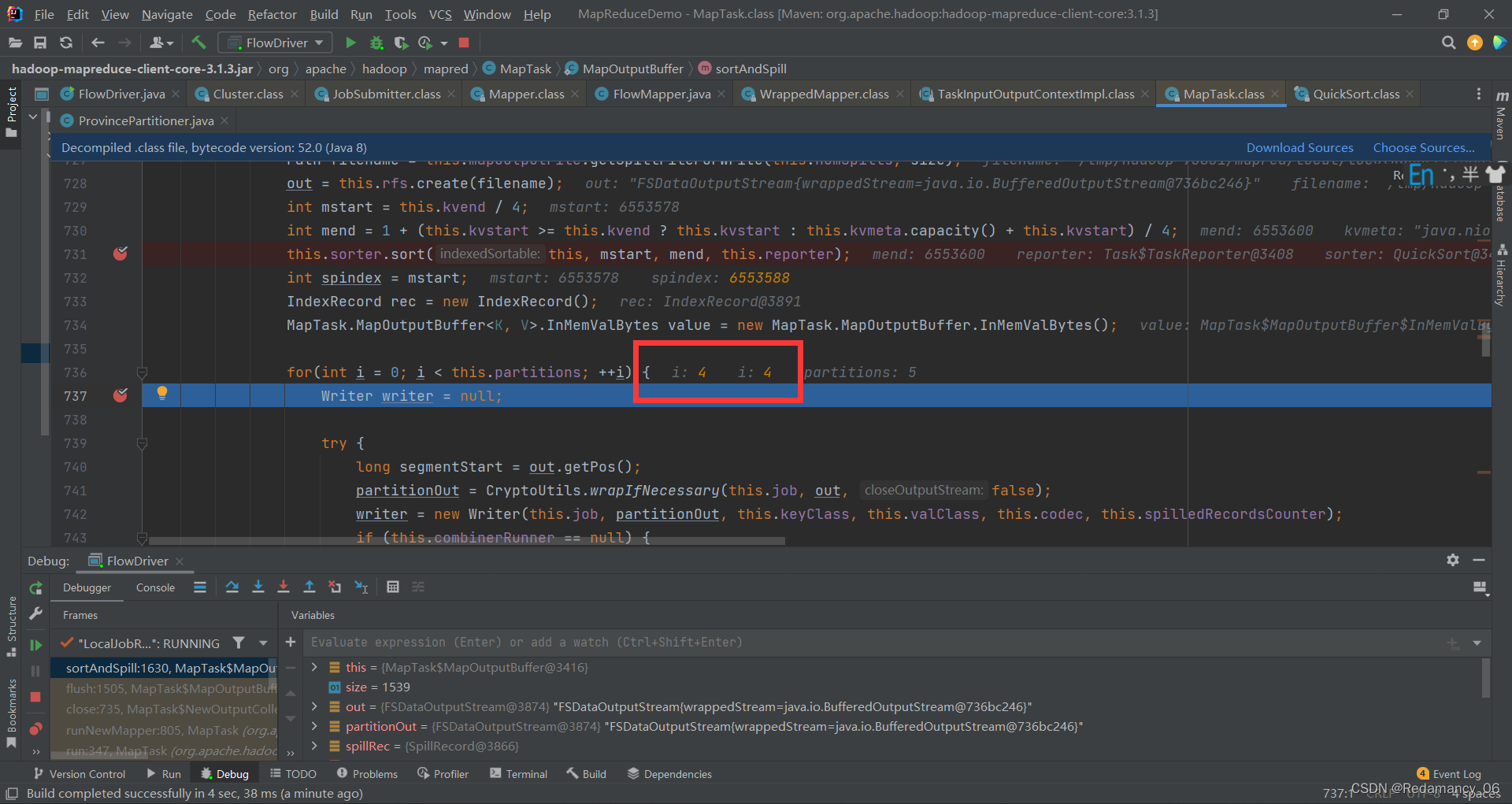Click the debug panel settings gear icon

point(1453,560)
